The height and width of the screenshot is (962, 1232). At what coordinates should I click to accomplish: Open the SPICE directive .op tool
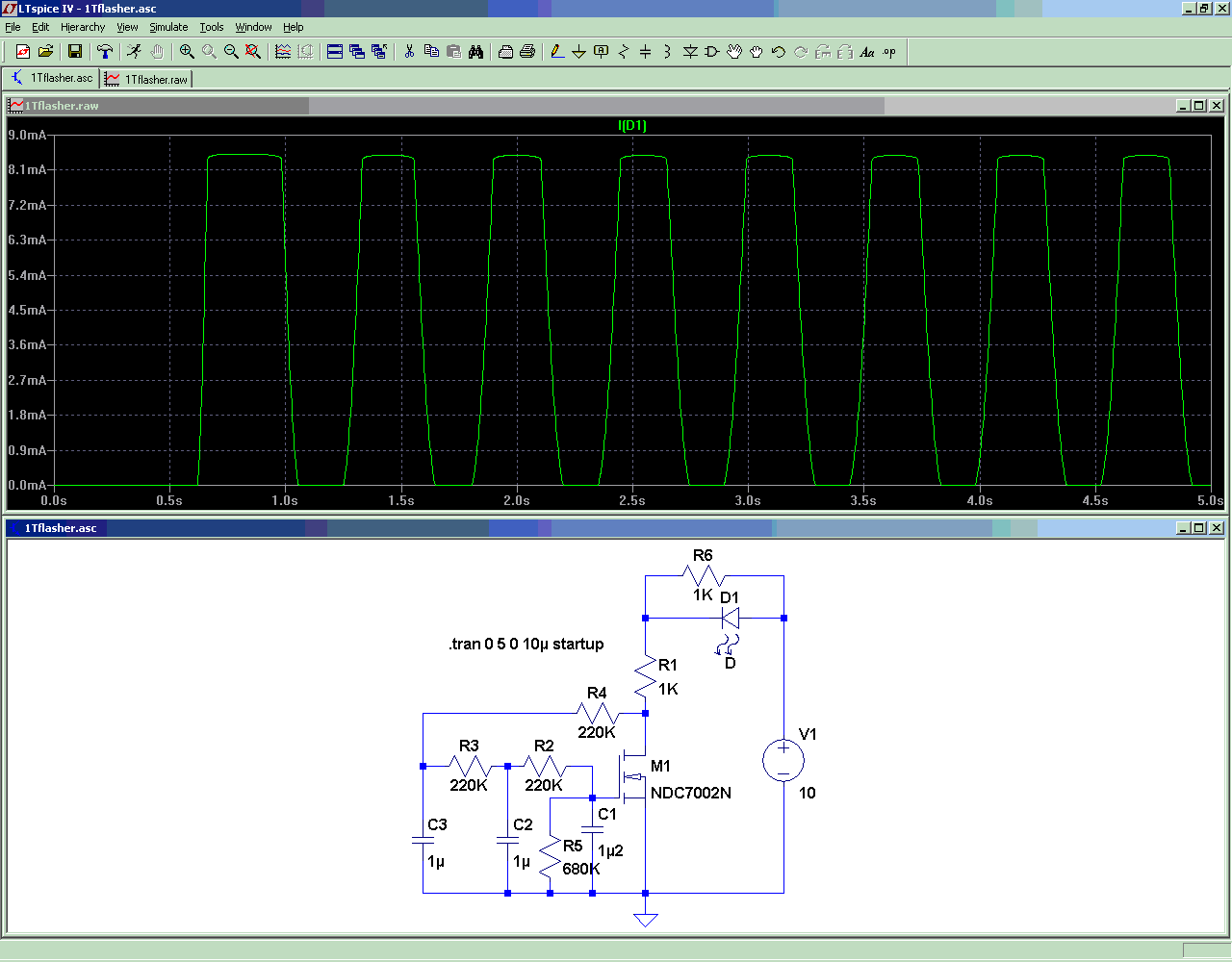click(x=889, y=52)
